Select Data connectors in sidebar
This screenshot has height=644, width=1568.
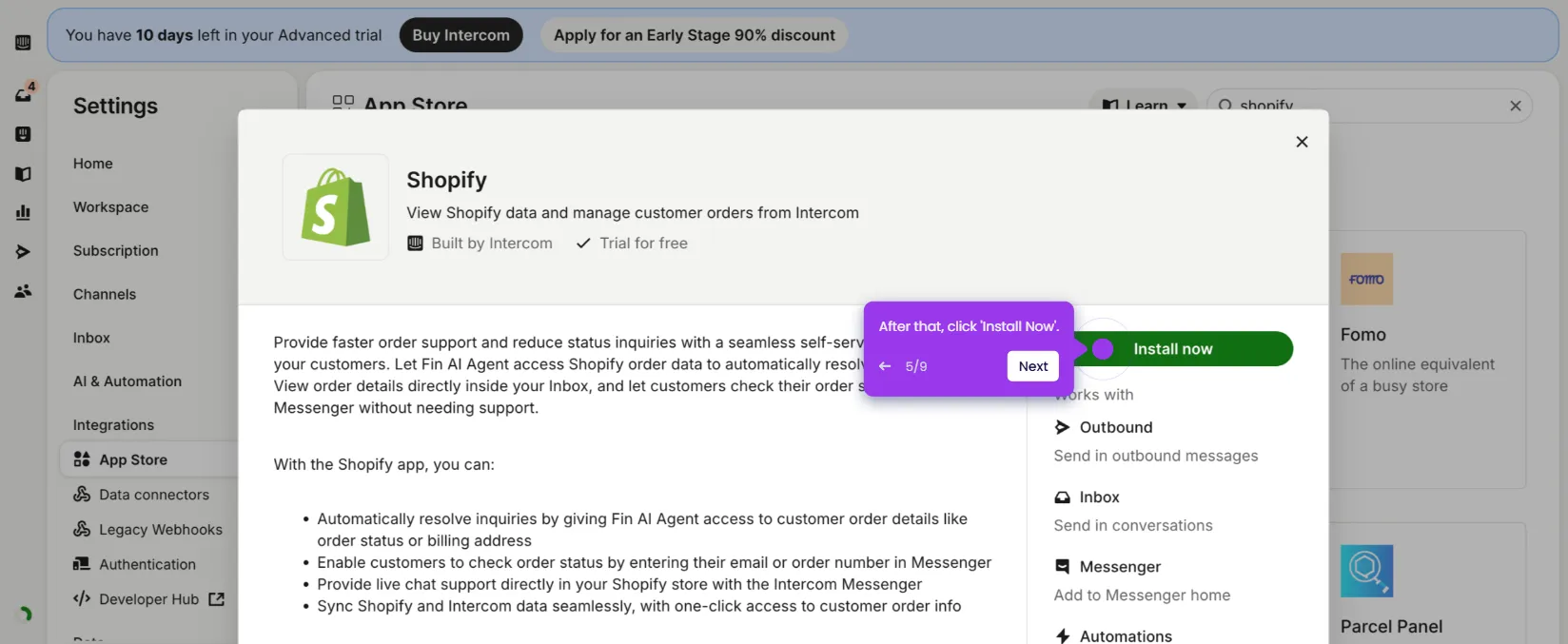[x=154, y=495]
